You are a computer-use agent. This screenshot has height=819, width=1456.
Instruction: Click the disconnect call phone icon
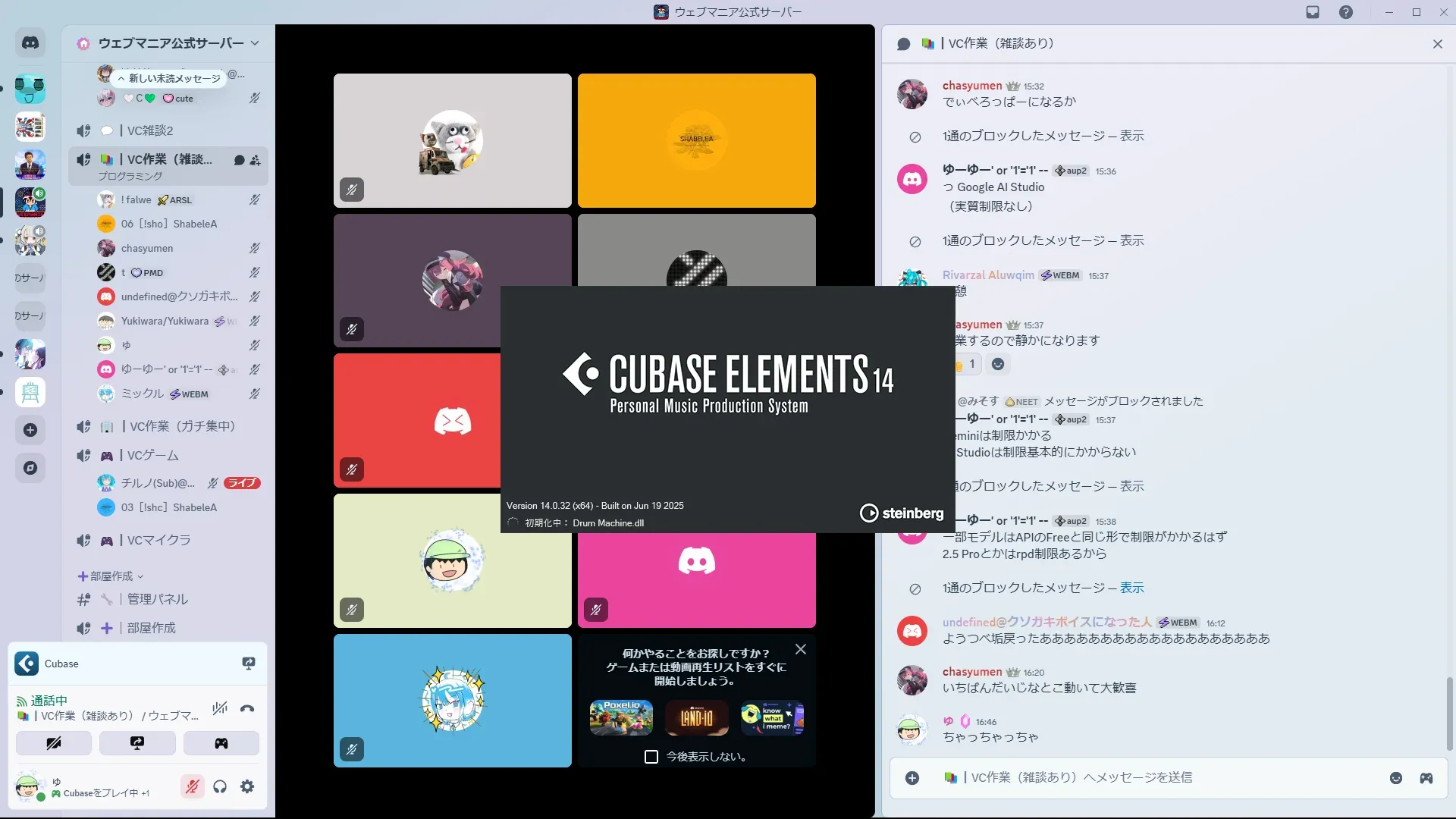pyautogui.click(x=247, y=709)
